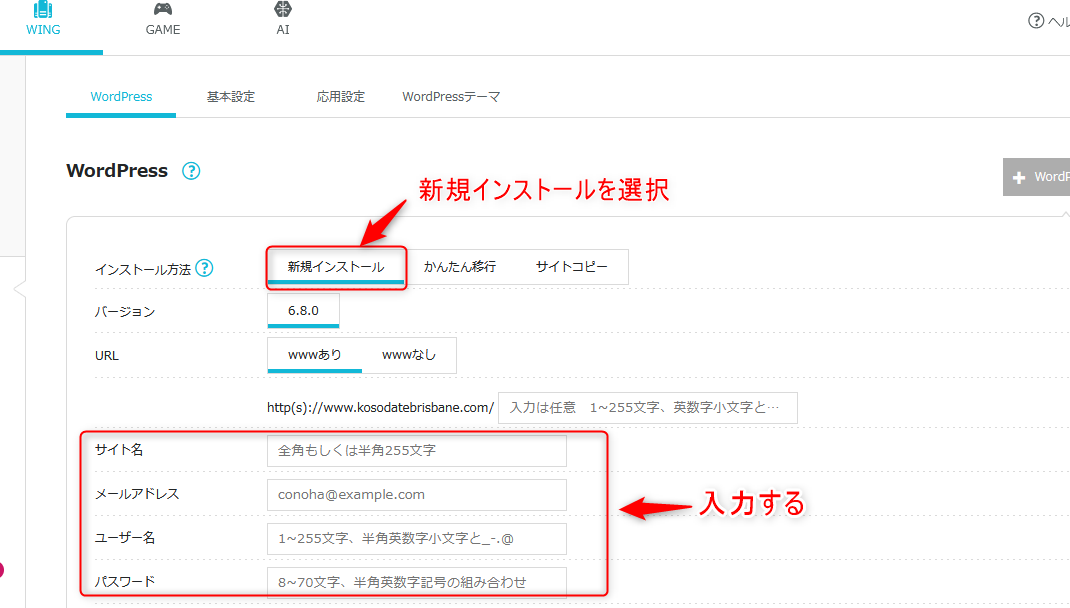Click the パスワード input field

(x=417, y=583)
